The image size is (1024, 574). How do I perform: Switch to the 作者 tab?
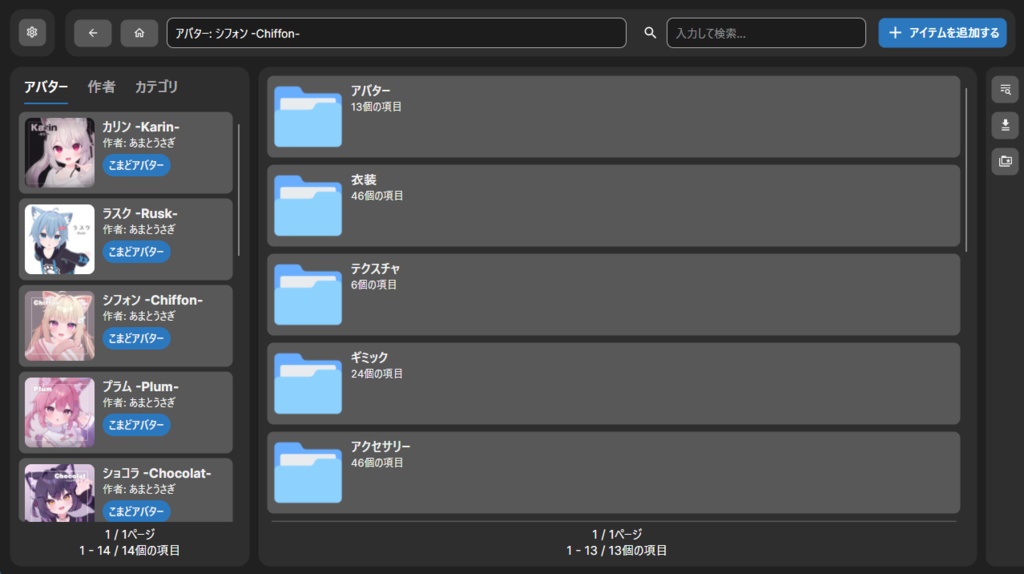[101, 87]
